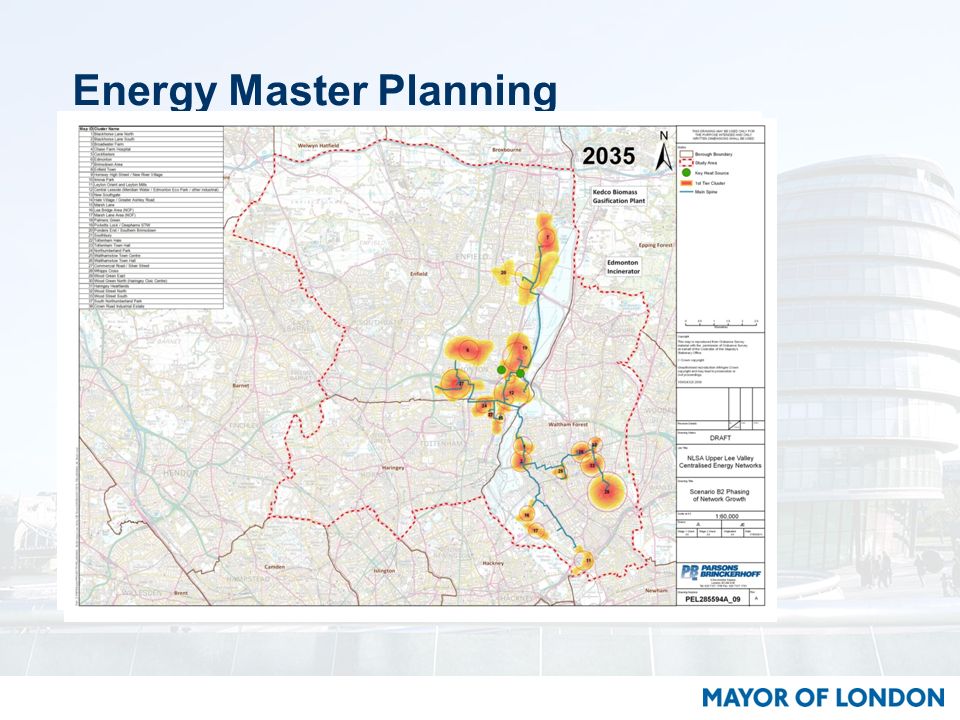Click the red dashed Study Area legend symbol
This screenshot has height=720, width=960.
686,163
